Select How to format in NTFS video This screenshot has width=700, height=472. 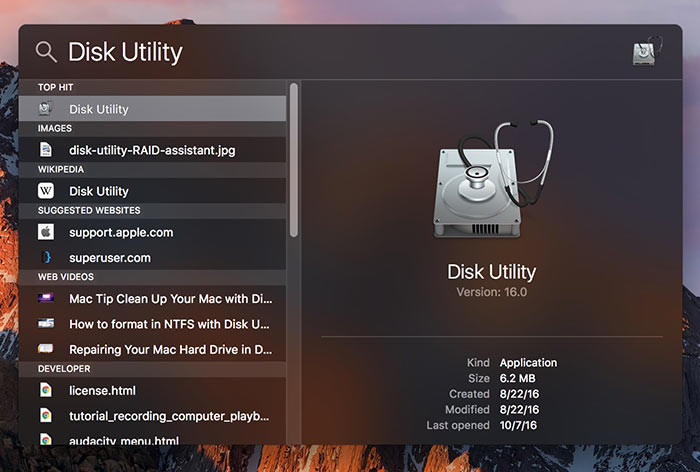point(152,324)
